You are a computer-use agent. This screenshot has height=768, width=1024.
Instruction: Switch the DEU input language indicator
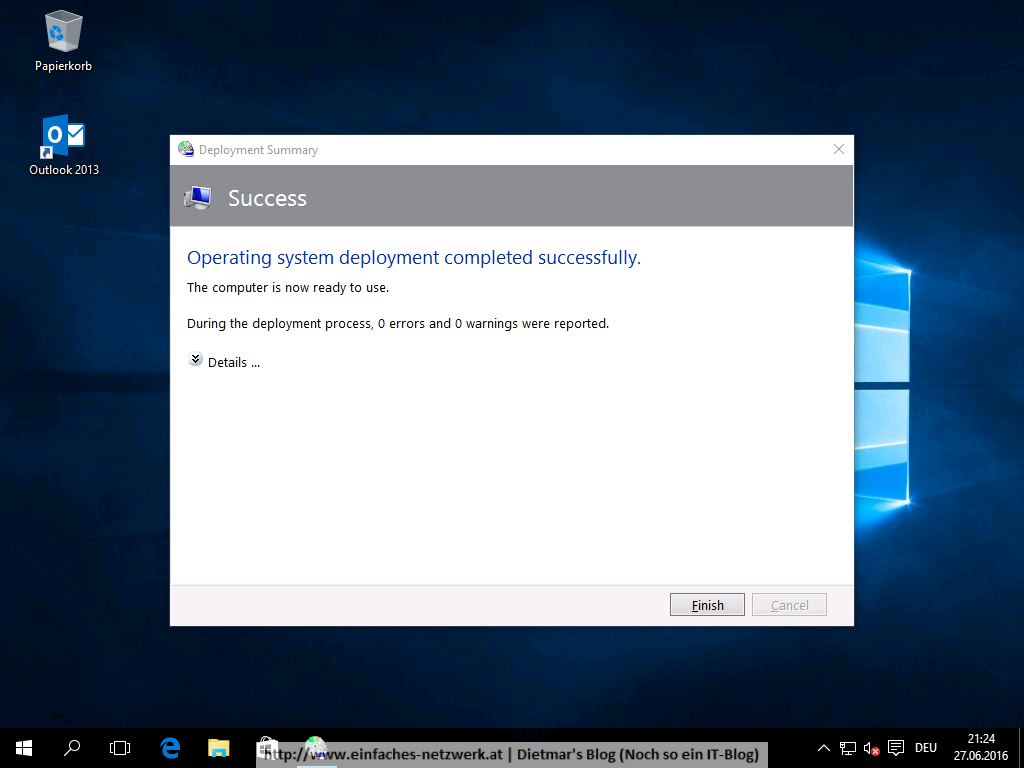coord(925,748)
